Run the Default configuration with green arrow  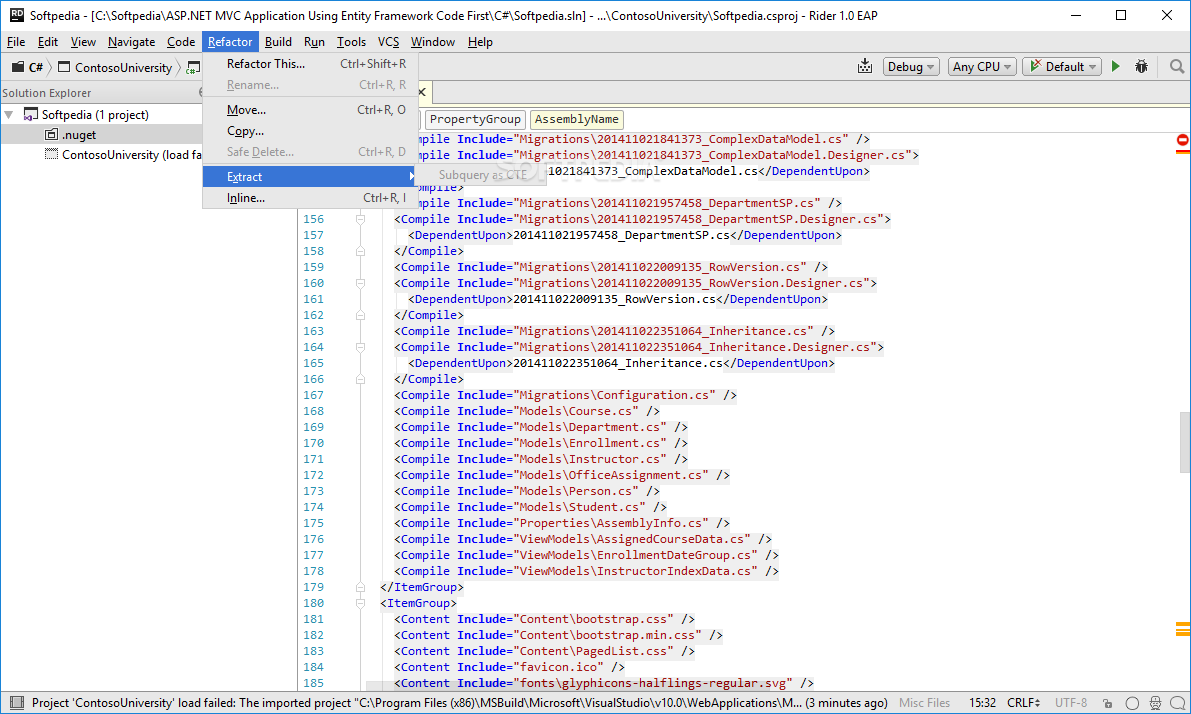point(1116,67)
